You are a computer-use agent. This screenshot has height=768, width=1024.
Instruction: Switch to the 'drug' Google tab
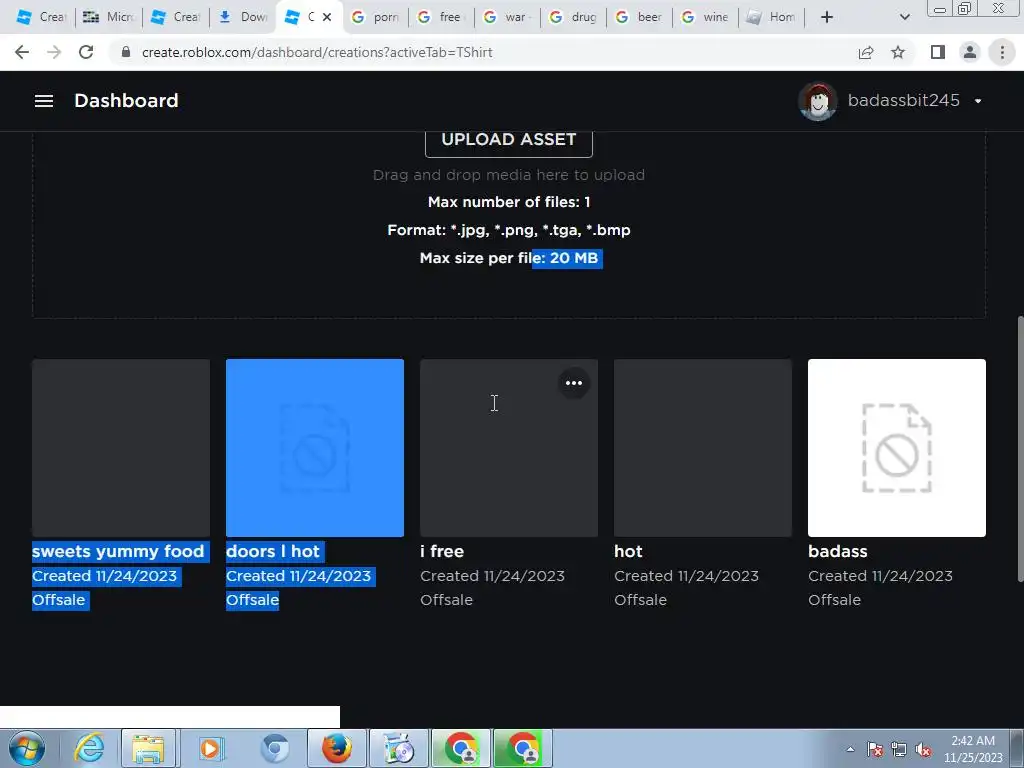click(573, 17)
